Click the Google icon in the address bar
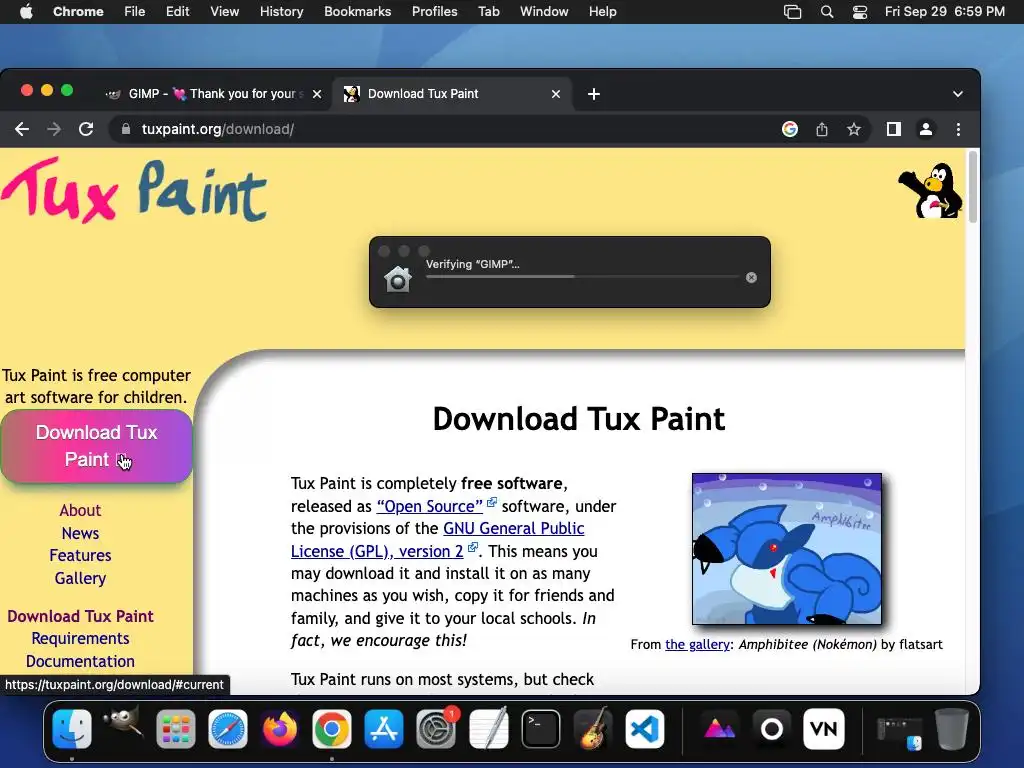 tap(790, 129)
